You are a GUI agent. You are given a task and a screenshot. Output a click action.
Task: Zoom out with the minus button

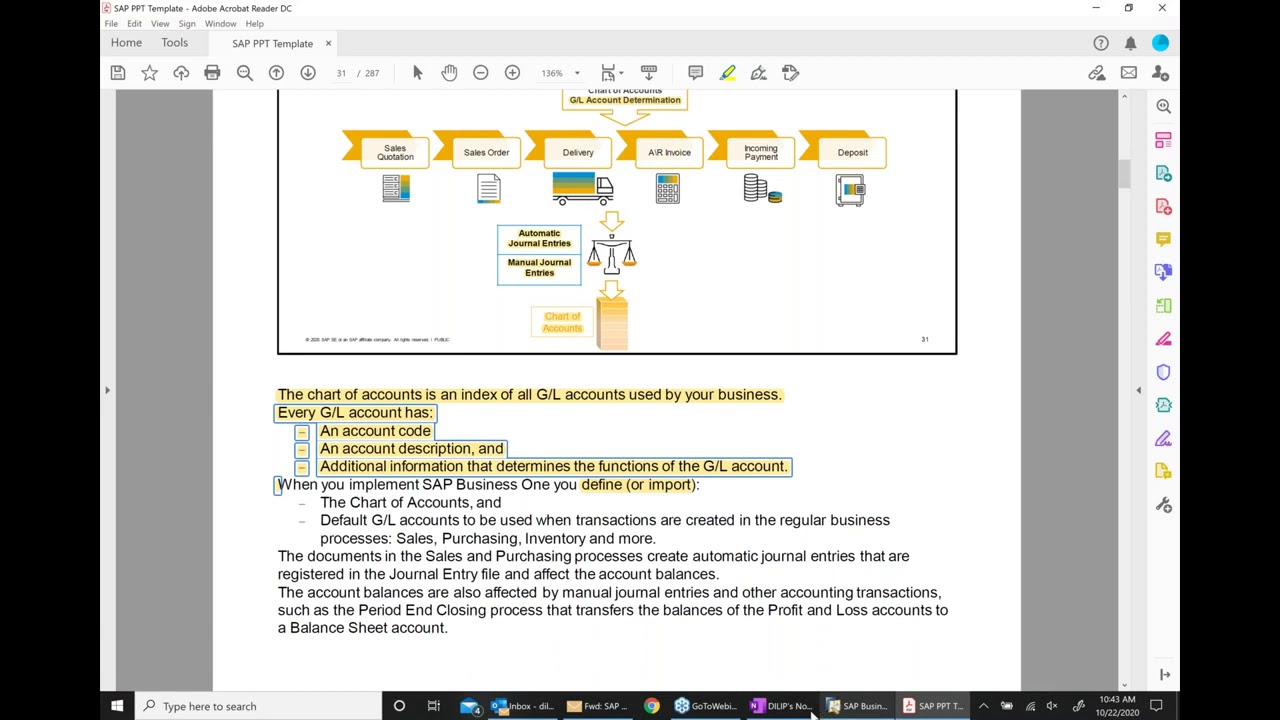point(481,73)
